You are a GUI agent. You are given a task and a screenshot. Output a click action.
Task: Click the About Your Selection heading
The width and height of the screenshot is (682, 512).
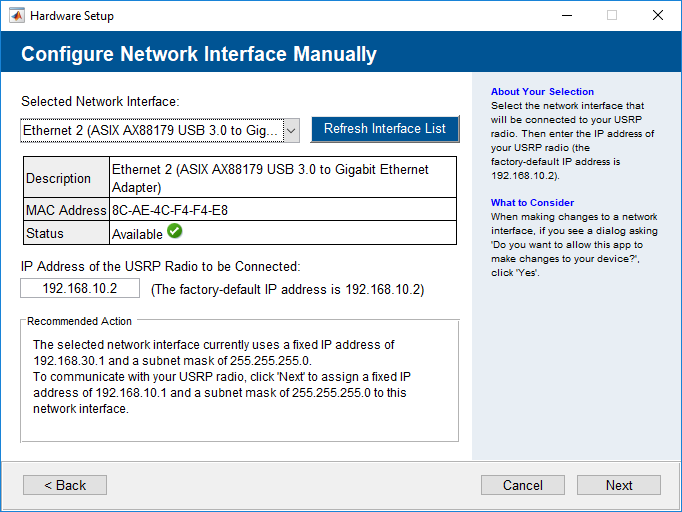(x=542, y=92)
